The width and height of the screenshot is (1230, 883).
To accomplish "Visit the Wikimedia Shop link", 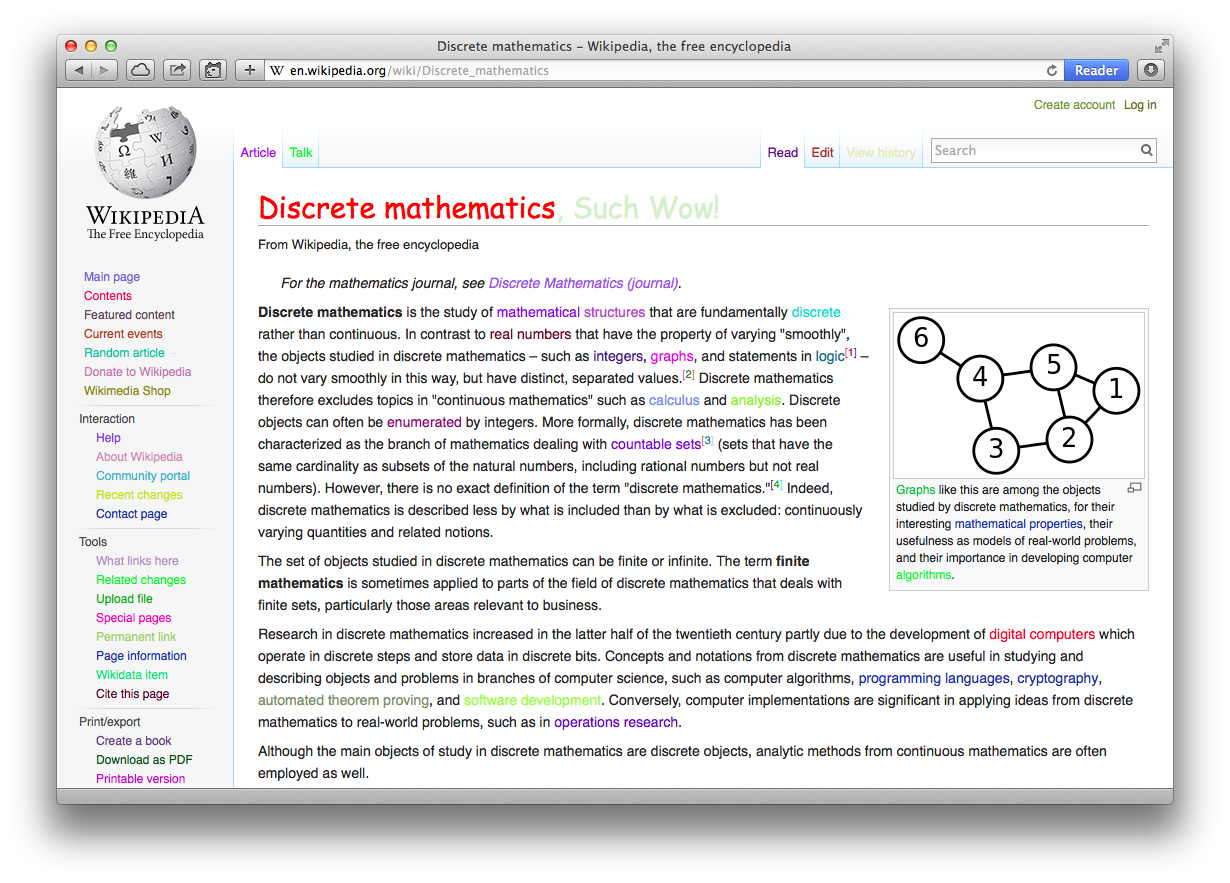I will 127,391.
